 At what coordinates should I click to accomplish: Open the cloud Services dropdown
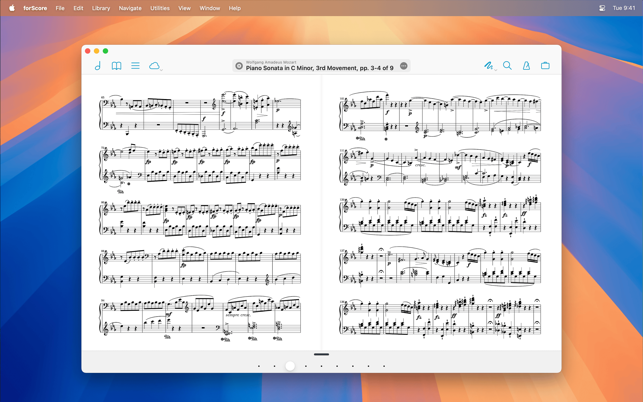(x=155, y=66)
